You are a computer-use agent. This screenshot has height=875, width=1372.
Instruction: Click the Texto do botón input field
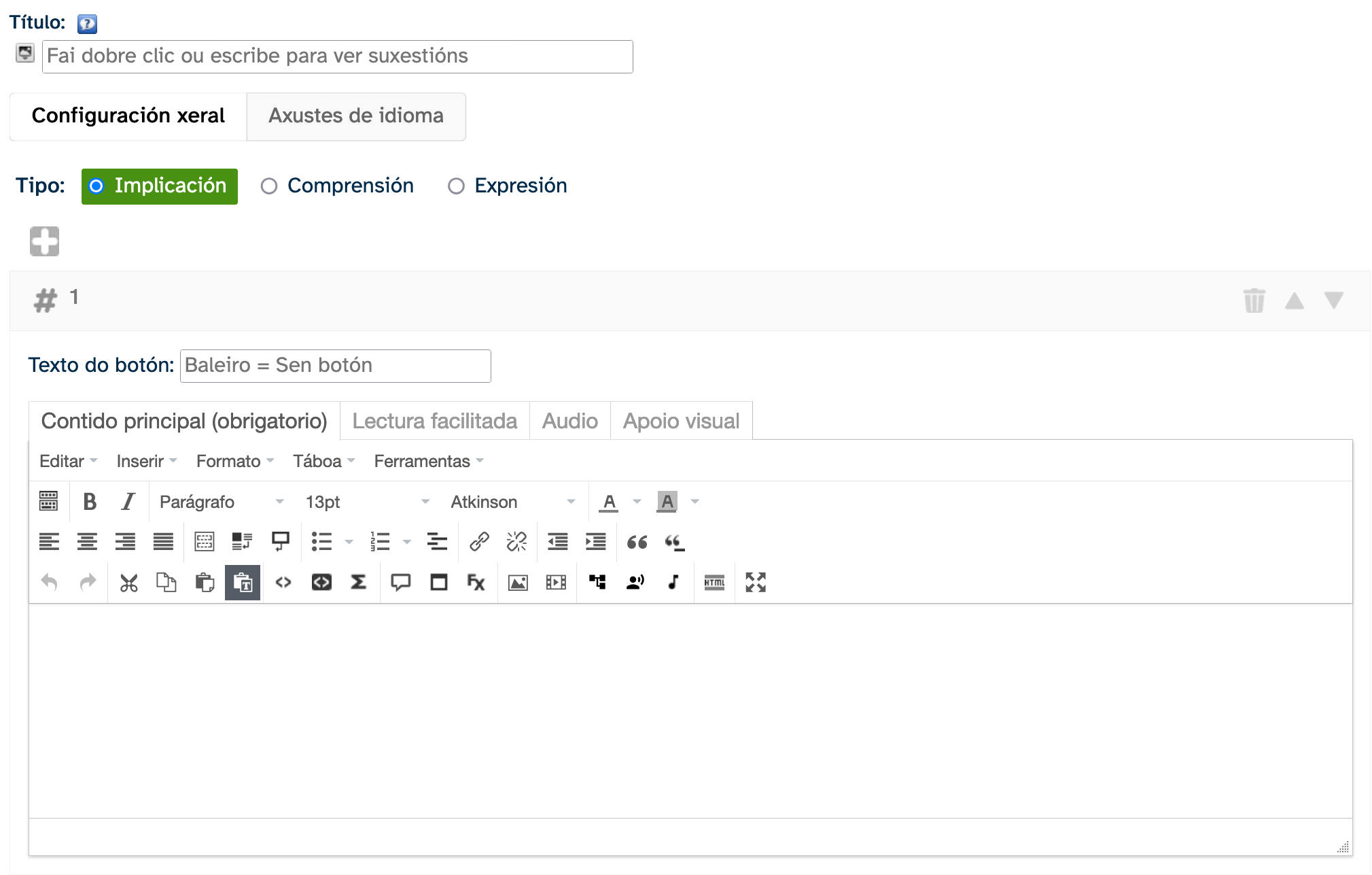pyautogui.click(x=335, y=366)
